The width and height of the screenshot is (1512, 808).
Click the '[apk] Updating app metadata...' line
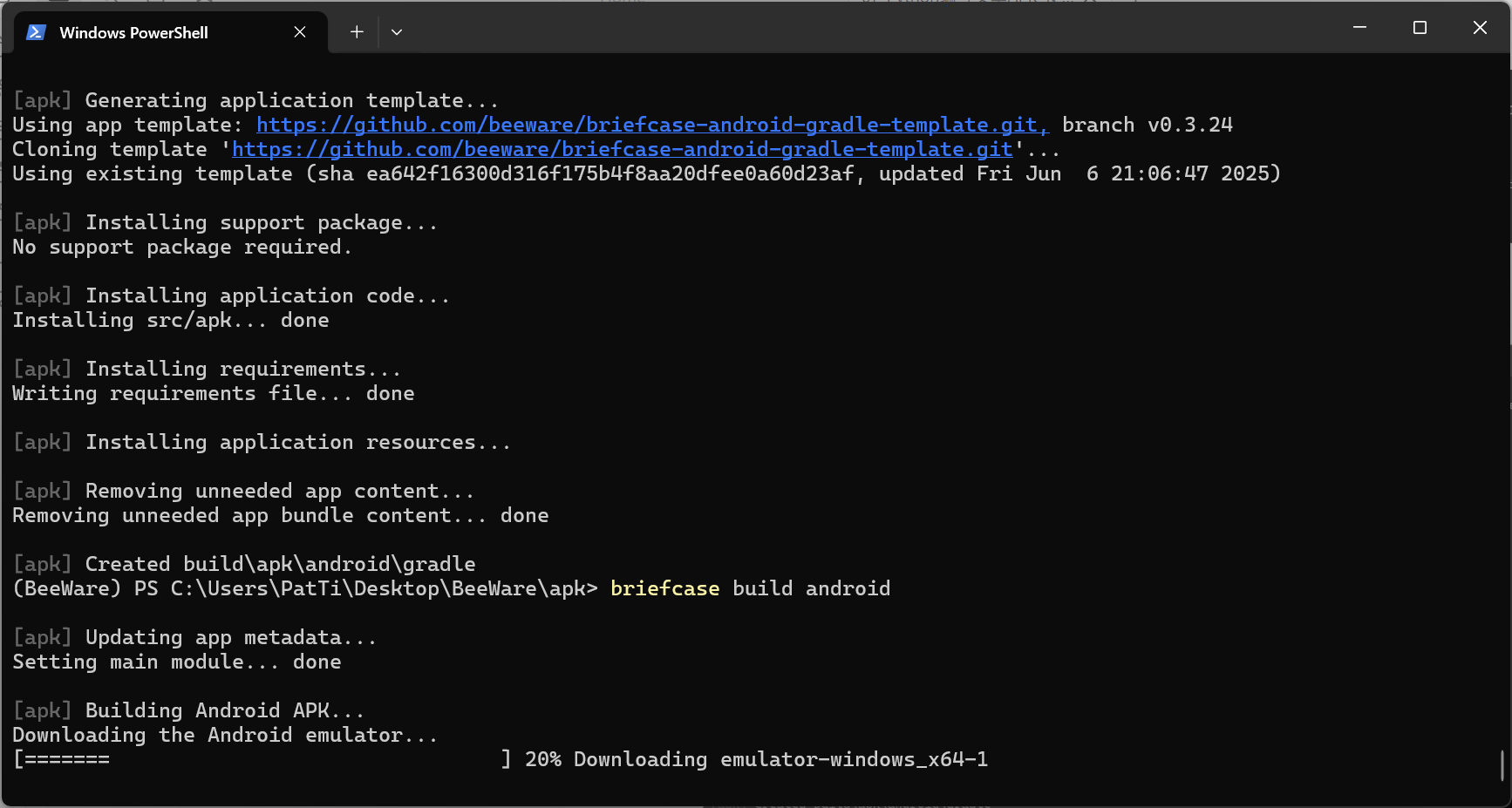(x=194, y=638)
